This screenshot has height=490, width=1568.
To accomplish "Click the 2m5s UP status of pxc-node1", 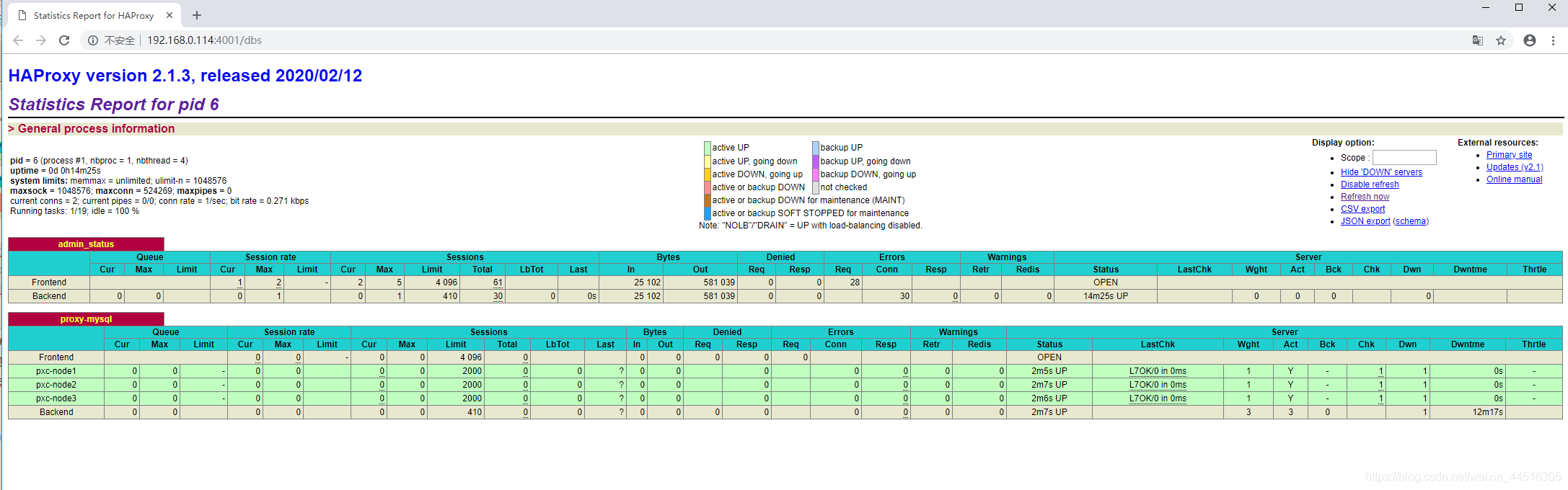I will tap(1049, 371).
